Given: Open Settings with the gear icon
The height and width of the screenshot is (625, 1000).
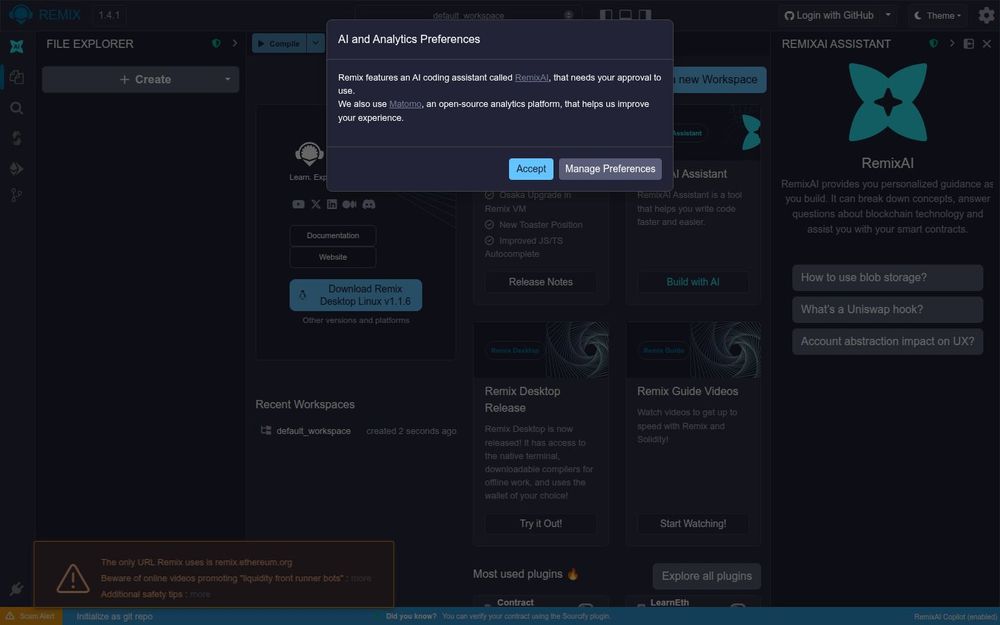Looking at the screenshot, I should (x=987, y=15).
